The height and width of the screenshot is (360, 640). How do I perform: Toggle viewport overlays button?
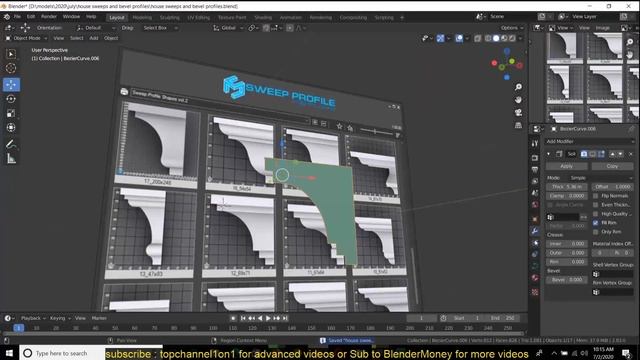[459, 38]
